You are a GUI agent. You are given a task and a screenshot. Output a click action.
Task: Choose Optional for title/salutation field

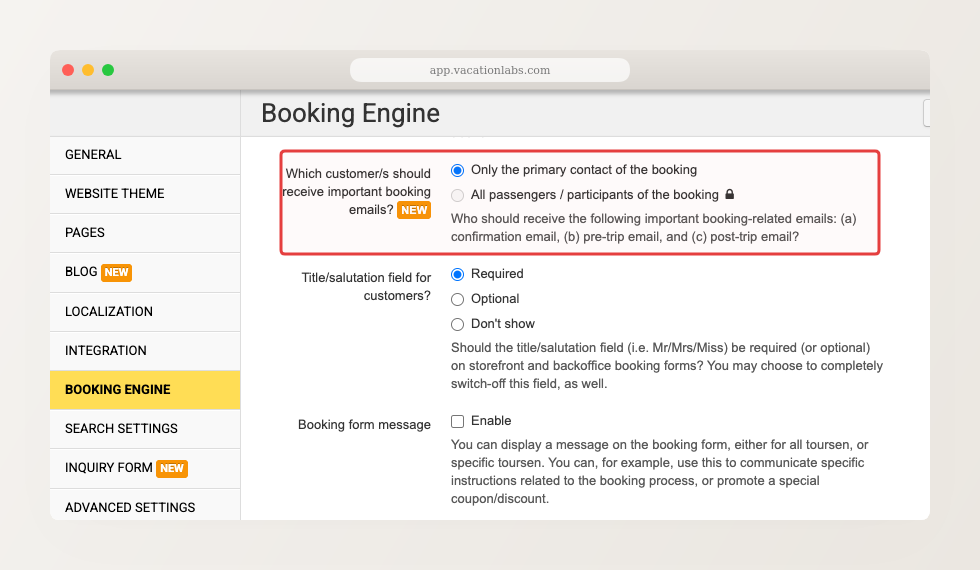click(458, 299)
